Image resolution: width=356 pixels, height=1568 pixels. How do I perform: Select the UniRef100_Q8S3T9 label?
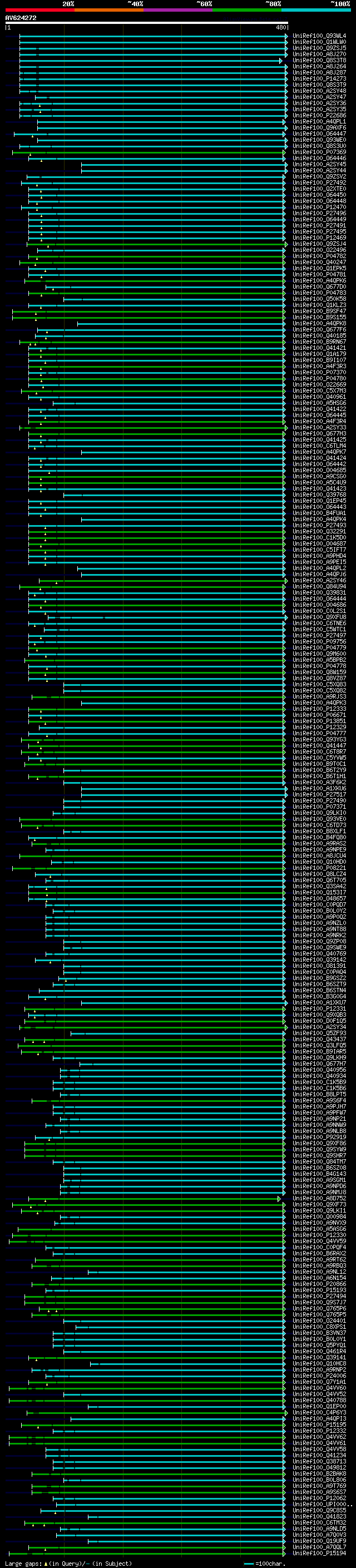(319, 85)
